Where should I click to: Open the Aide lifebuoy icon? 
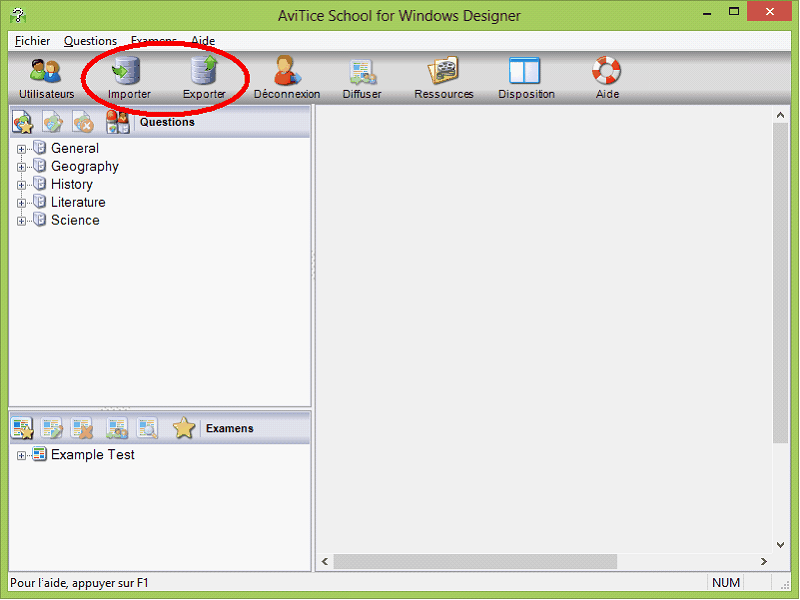pos(607,70)
